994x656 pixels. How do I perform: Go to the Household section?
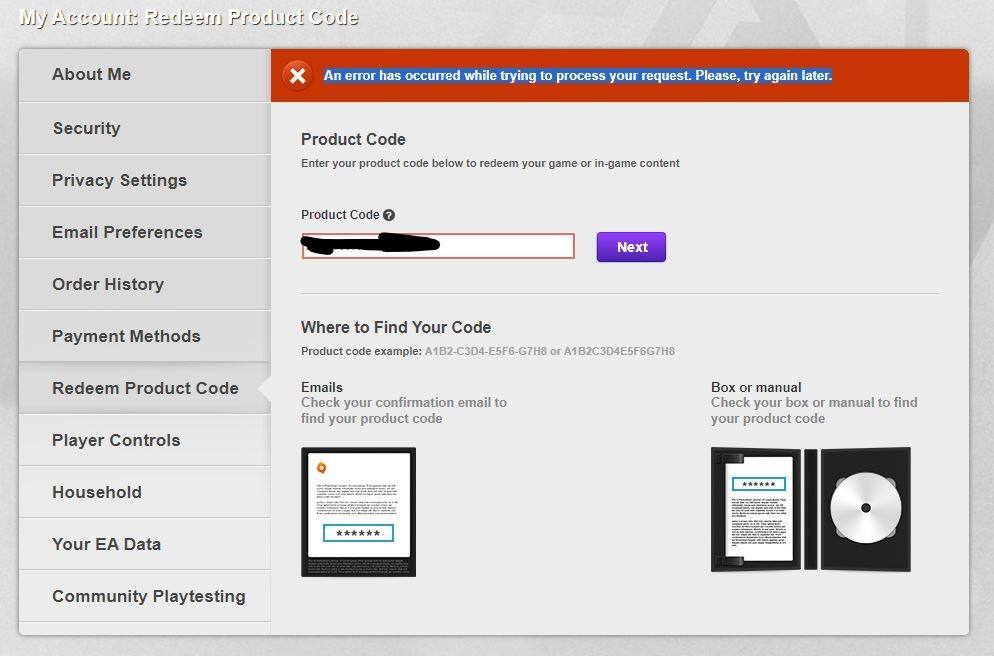click(97, 492)
